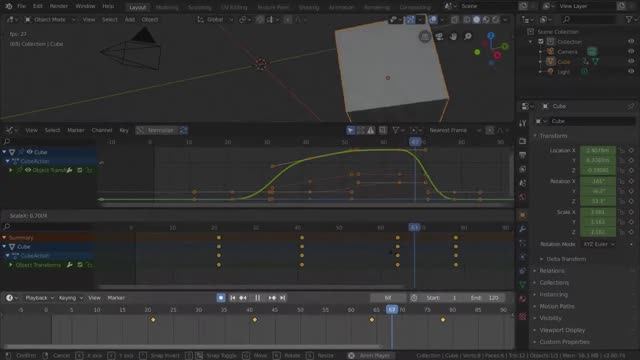Open the Object Mode dropdown
The image size is (640, 360).
pos(50,19)
